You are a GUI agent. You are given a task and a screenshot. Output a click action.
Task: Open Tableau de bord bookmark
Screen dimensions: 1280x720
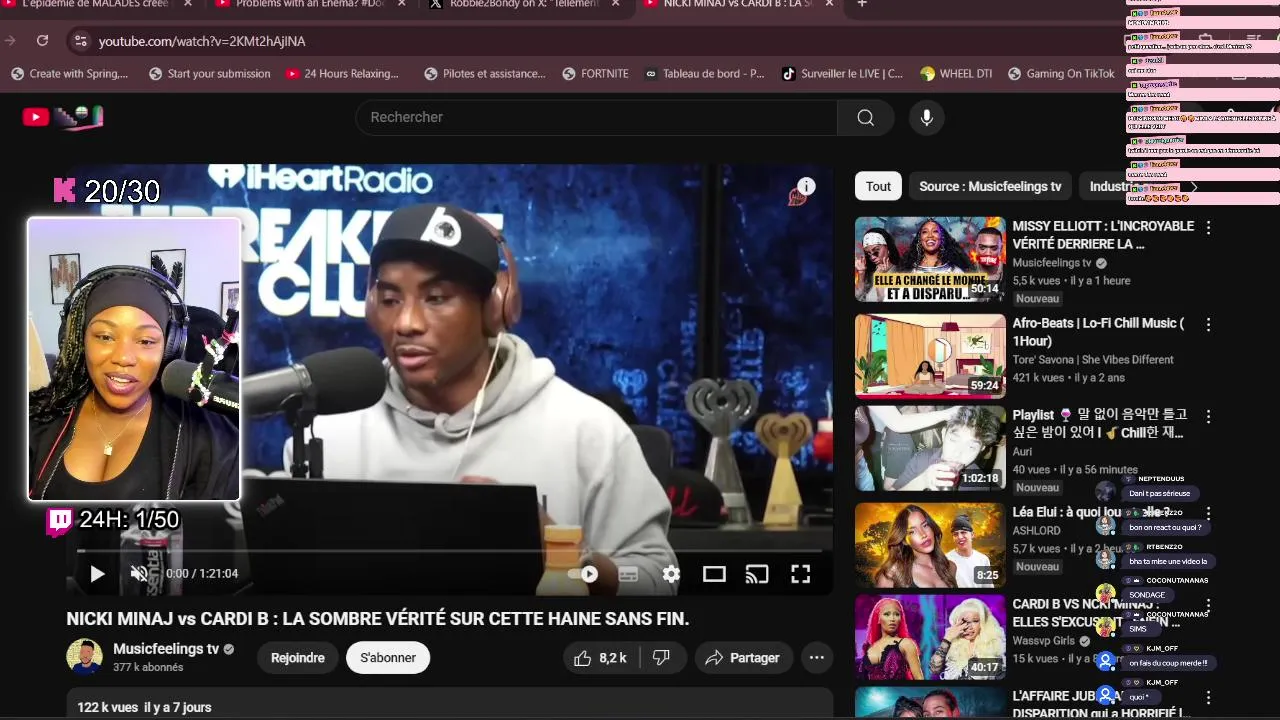coord(704,74)
